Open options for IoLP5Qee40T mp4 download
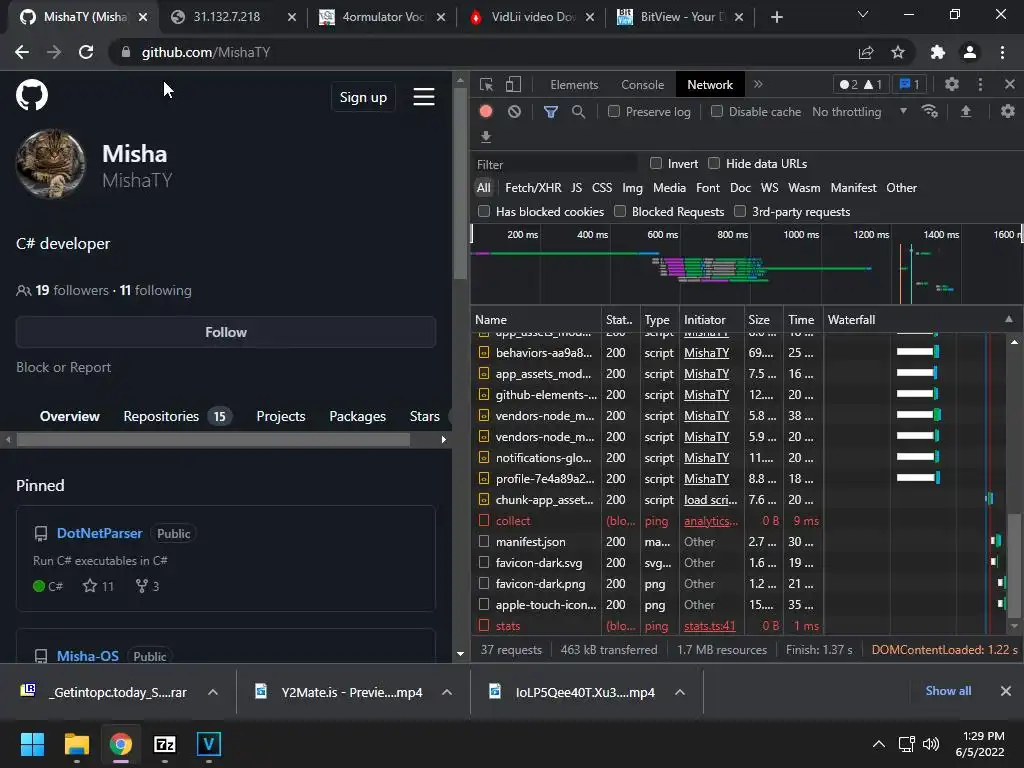Image resolution: width=1024 pixels, height=768 pixels. (680, 692)
